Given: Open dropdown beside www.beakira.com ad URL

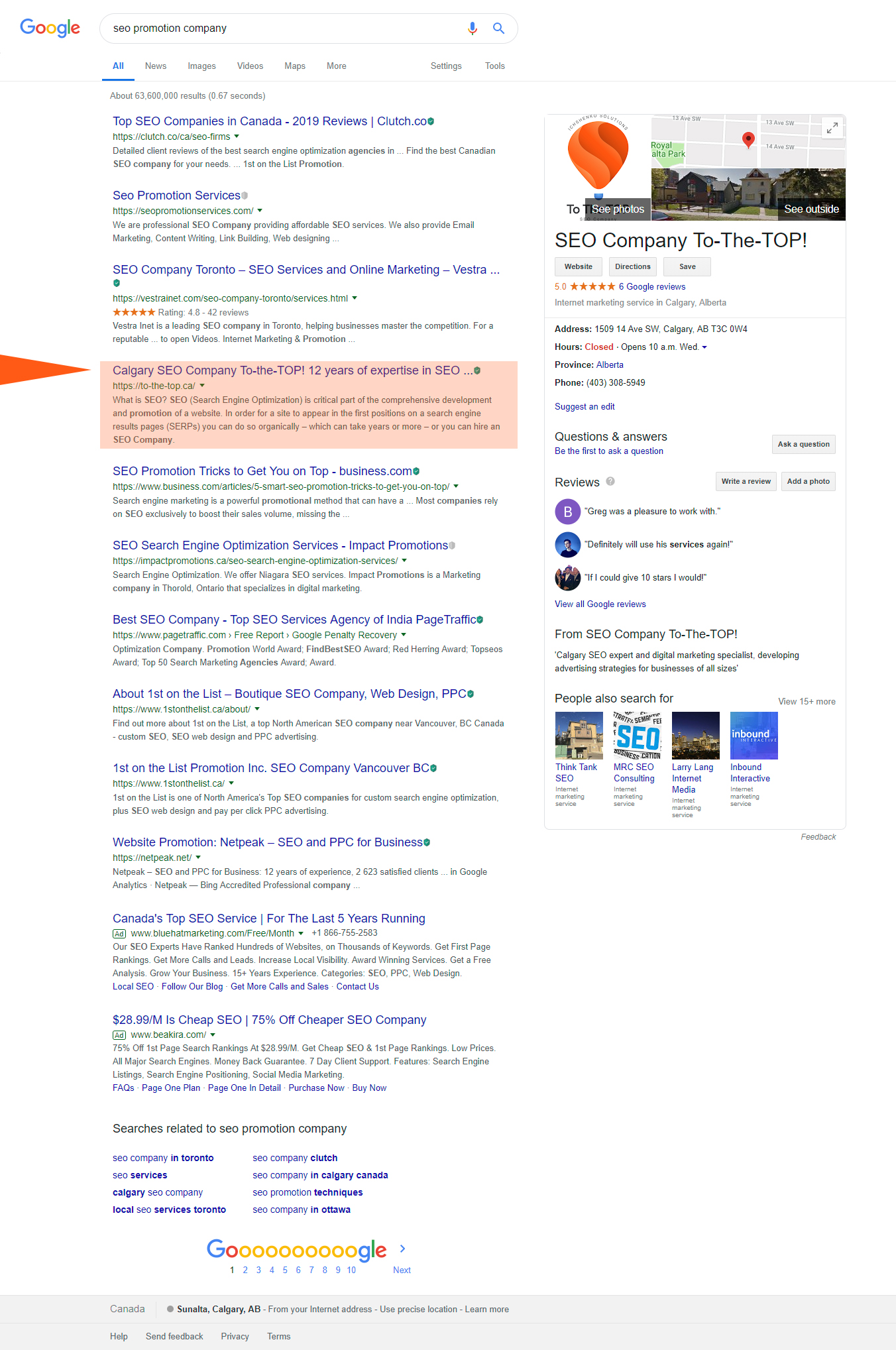Looking at the screenshot, I should click(x=213, y=1035).
